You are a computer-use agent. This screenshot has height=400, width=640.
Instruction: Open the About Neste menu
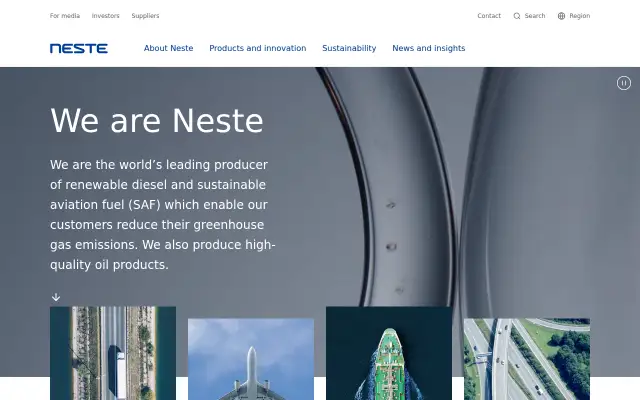(x=169, y=48)
